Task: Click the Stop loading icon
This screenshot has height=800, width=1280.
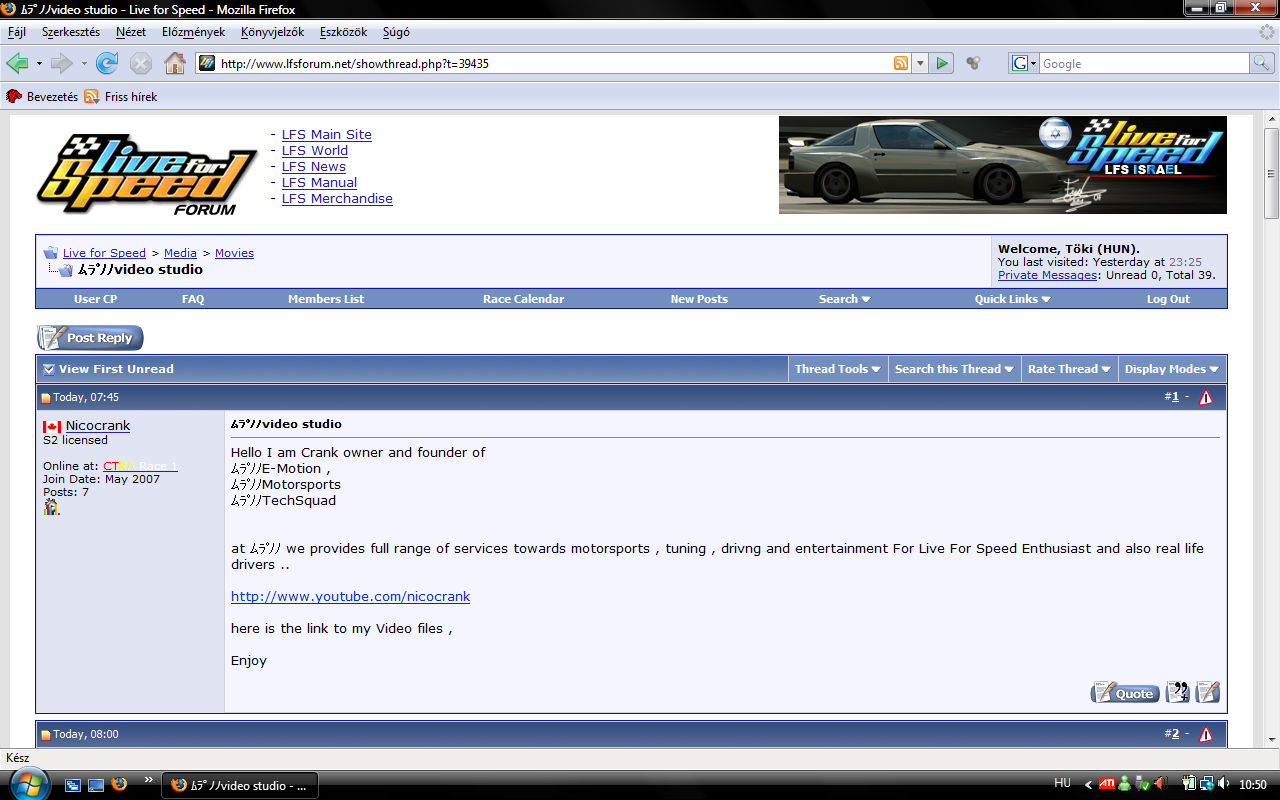Action: (x=141, y=64)
